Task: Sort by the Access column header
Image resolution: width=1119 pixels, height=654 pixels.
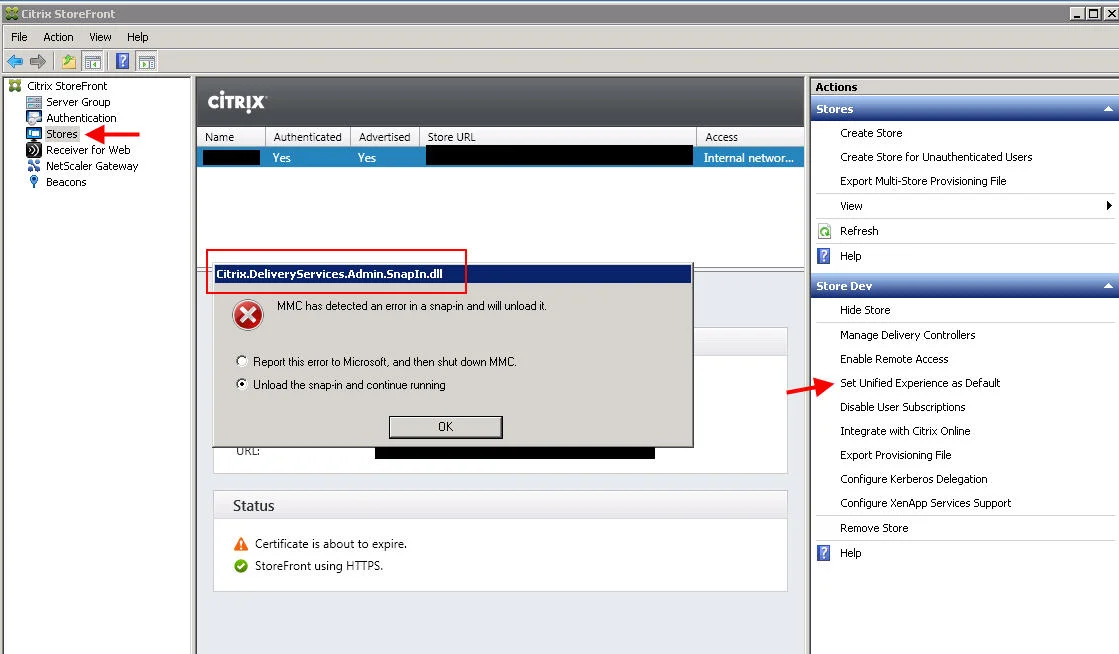Action: click(750, 137)
